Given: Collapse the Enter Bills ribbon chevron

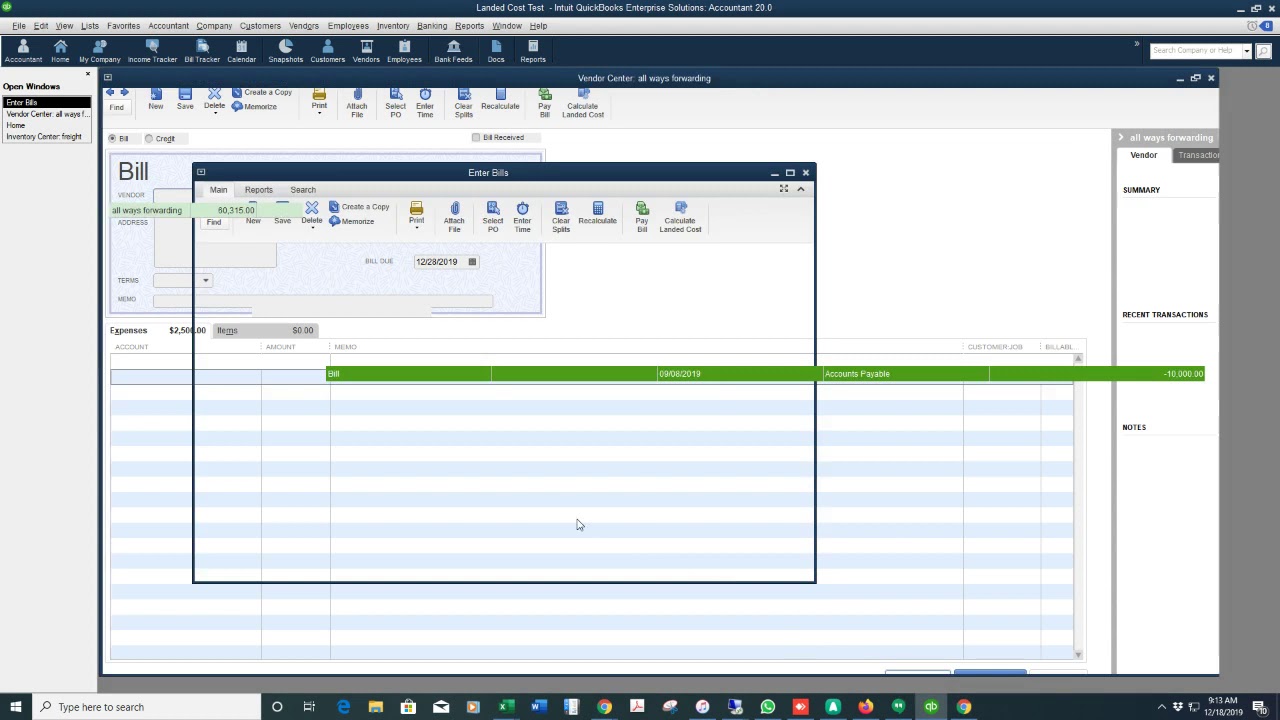Looking at the screenshot, I should (800, 189).
